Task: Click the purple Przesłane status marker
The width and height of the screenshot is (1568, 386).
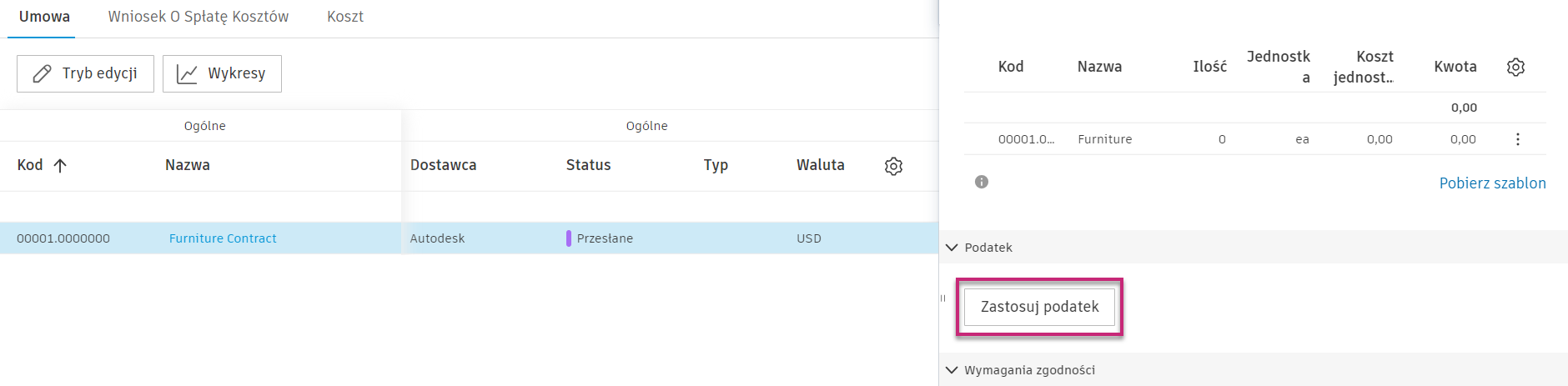Action: pyautogui.click(x=569, y=238)
